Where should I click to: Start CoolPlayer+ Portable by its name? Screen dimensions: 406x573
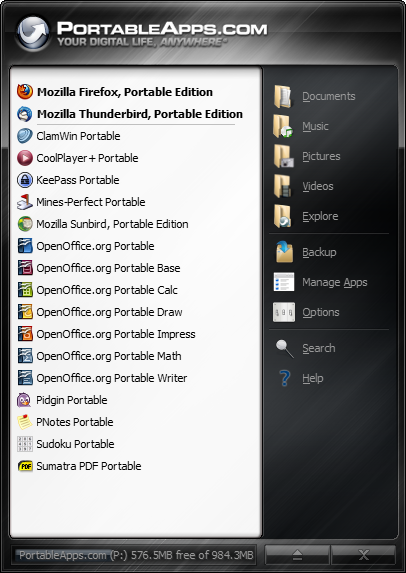[87, 158]
